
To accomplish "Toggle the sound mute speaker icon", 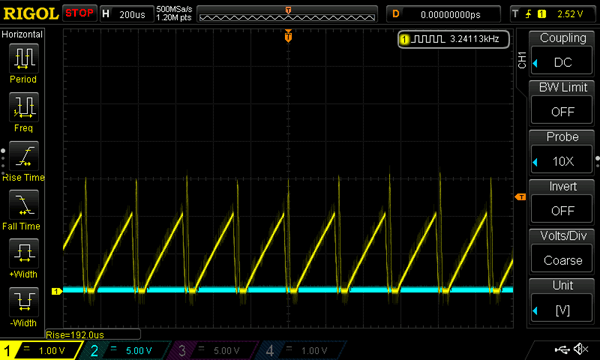I will coord(581,349).
